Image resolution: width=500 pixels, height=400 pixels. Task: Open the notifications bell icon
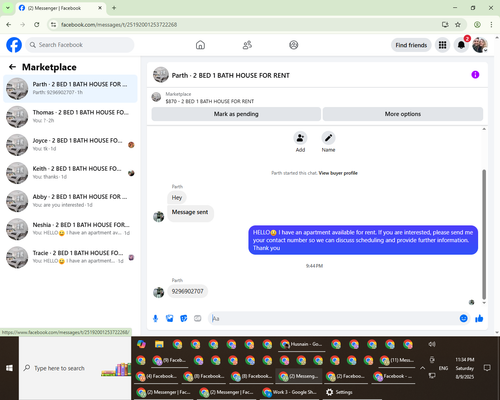pos(461,45)
